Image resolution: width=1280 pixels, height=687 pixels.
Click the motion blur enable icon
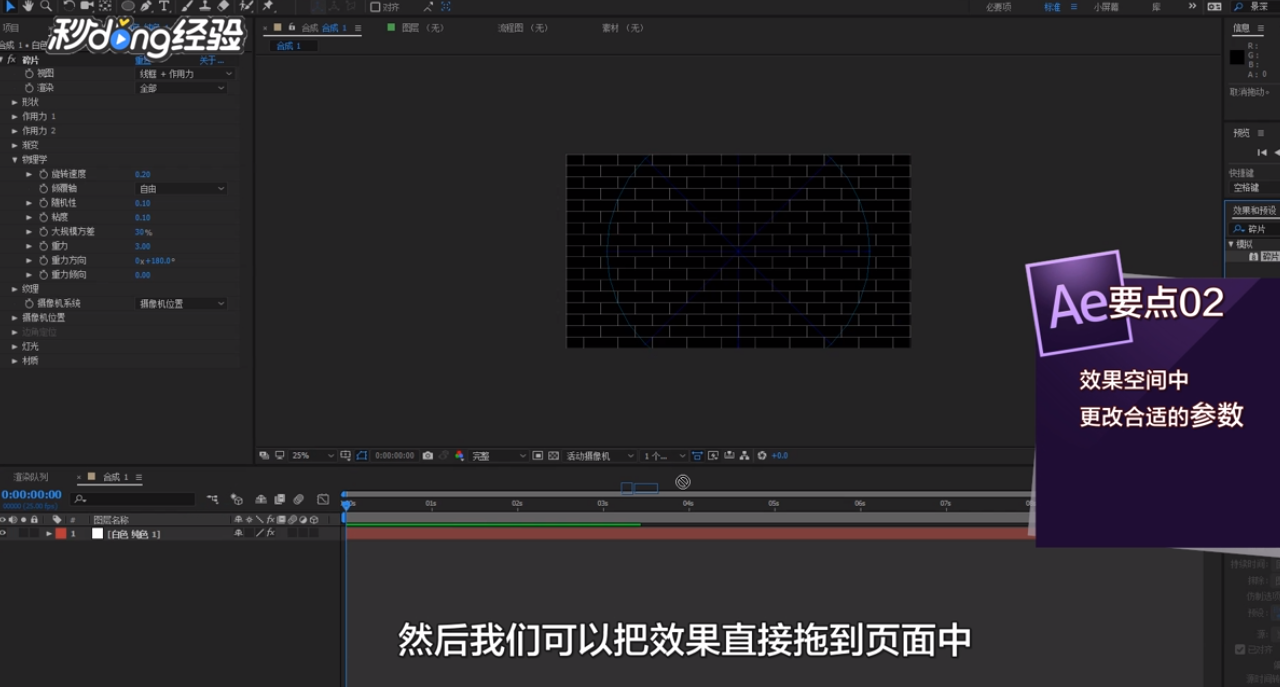coord(298,499)
